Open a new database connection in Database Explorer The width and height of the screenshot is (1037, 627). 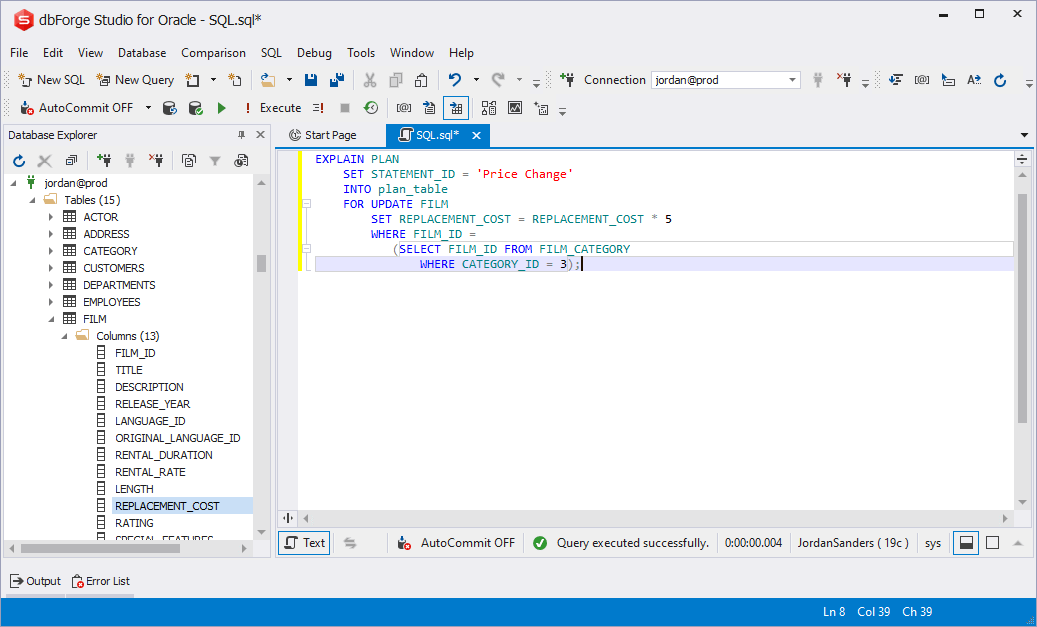[x=104, y=160]
